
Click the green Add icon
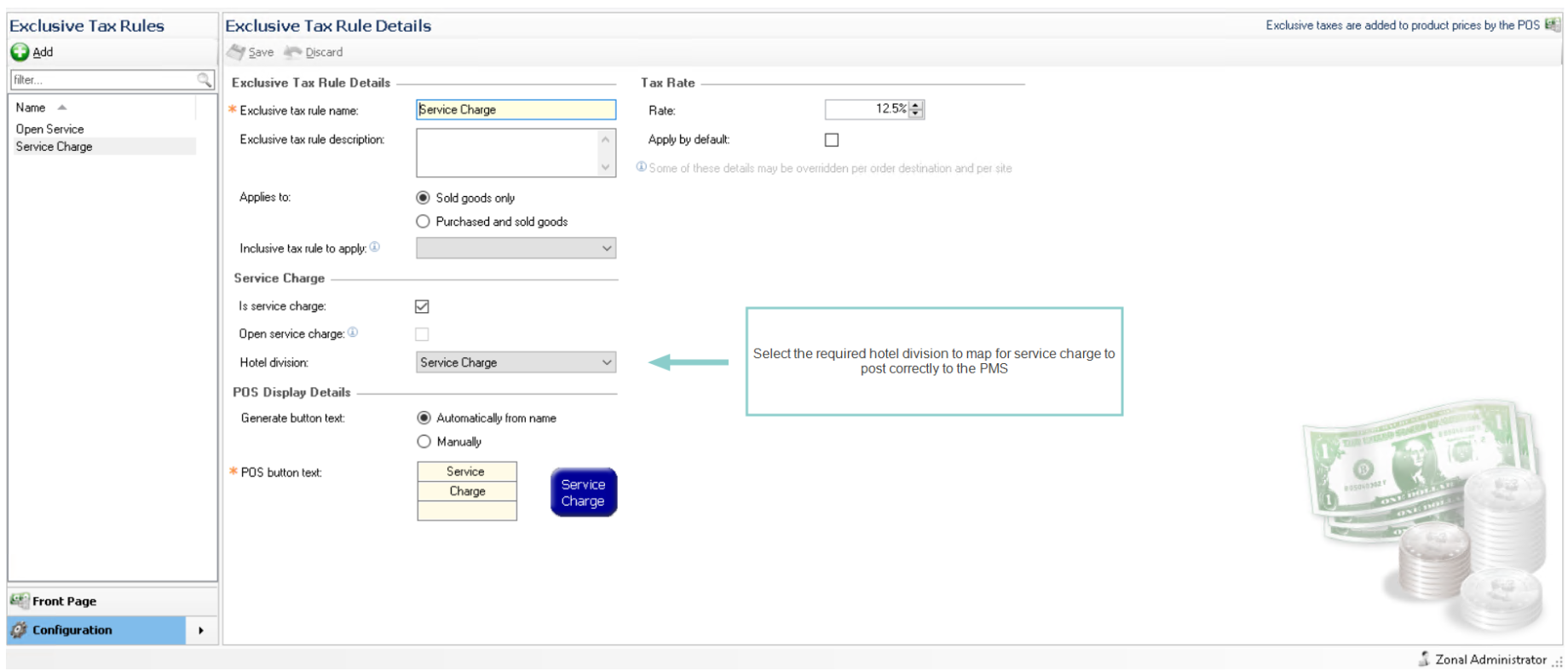tap(20, 52)
